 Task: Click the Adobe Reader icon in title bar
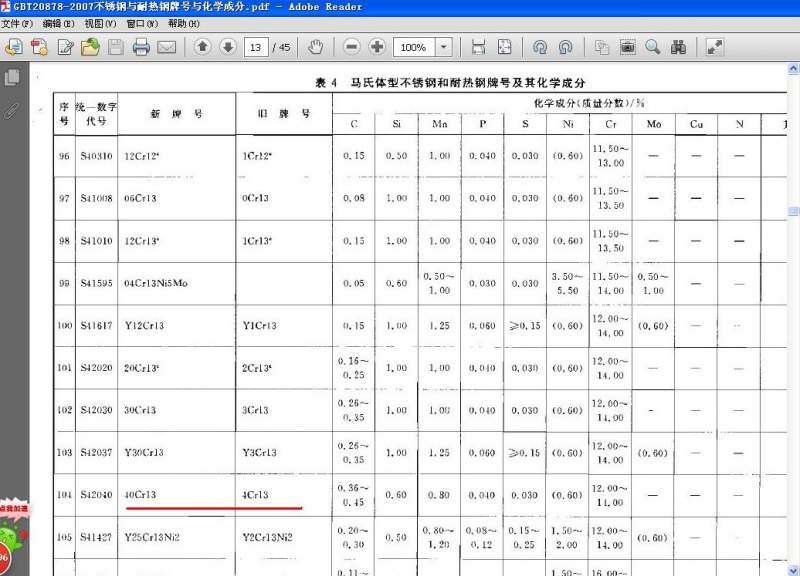click(5, 6)
